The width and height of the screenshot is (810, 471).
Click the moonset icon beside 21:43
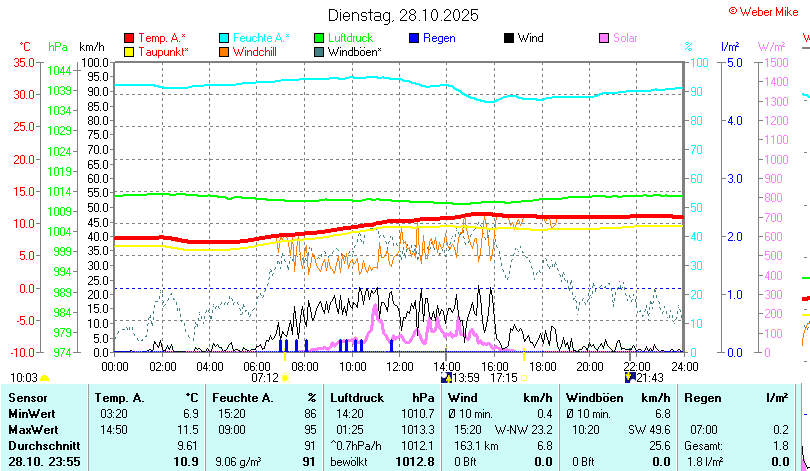[x=630, y=378]
